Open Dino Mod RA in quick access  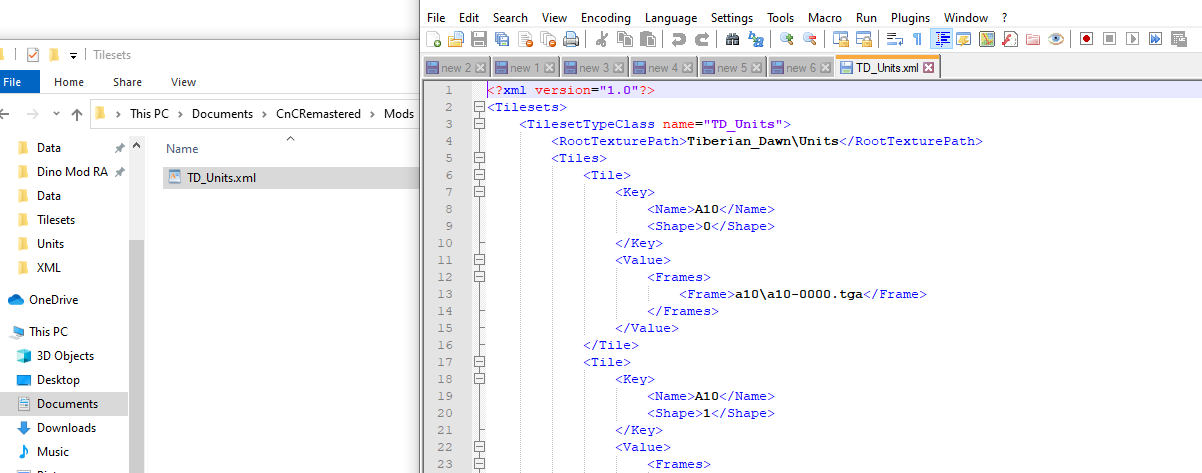pyautogui.click(x=71, y=172)
